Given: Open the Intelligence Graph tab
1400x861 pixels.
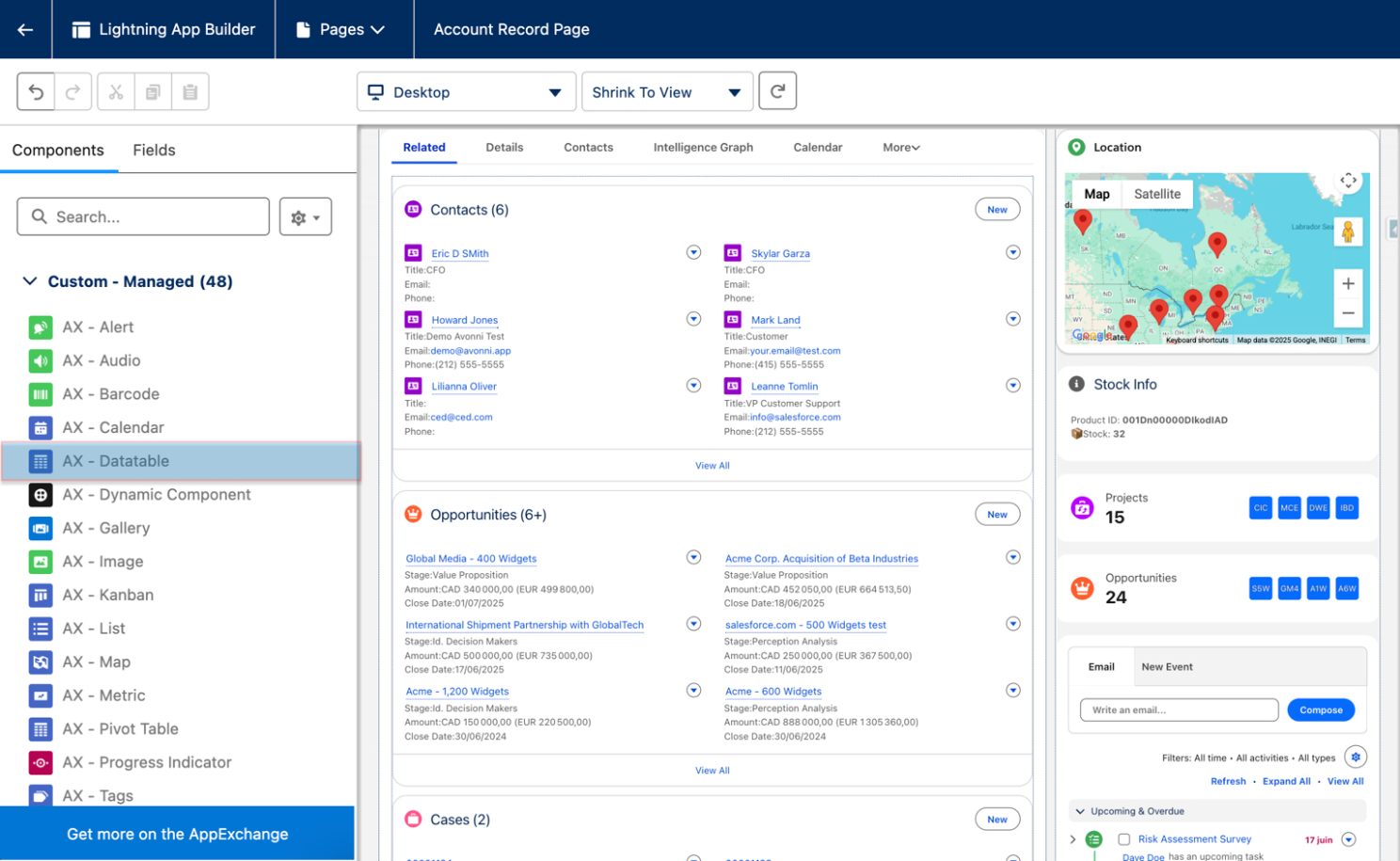Looking at the screenshot, I should click(703, 148).
